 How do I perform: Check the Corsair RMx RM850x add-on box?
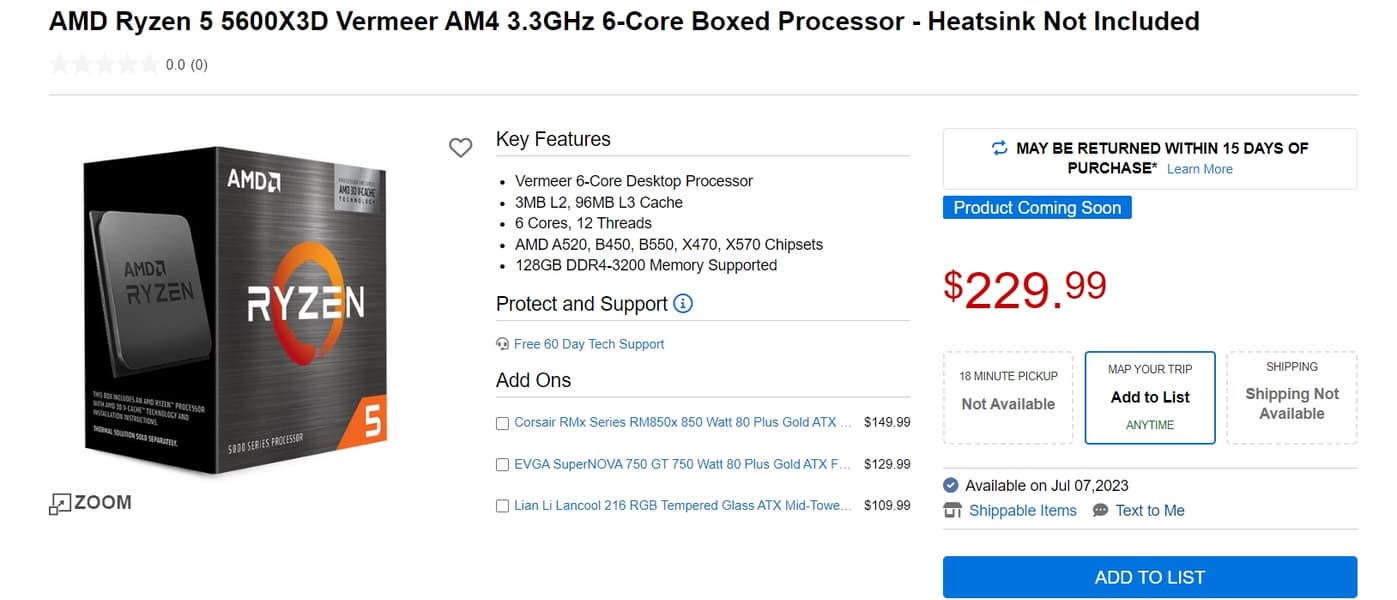503,423
